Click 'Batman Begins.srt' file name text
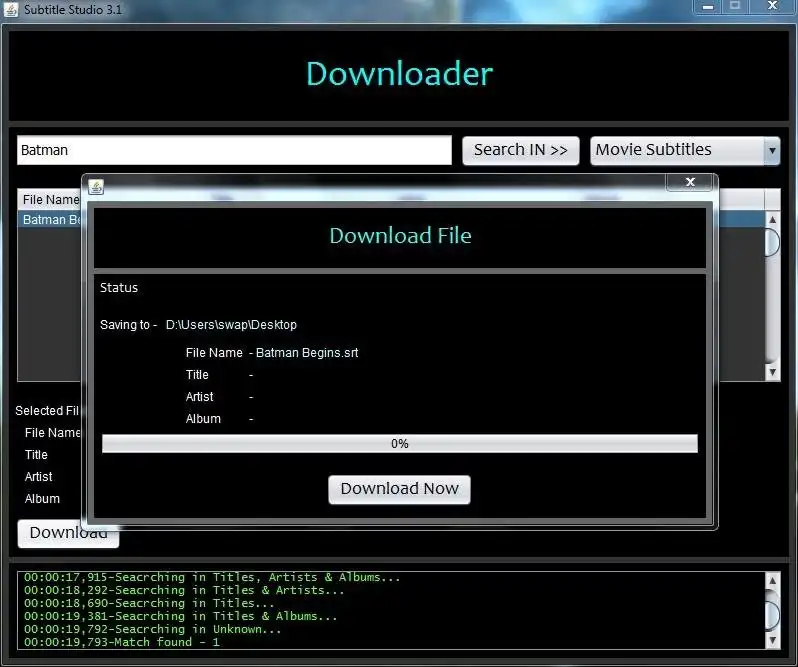The width and height of the screenshot is (798, 667). click(x=307, y=353)
